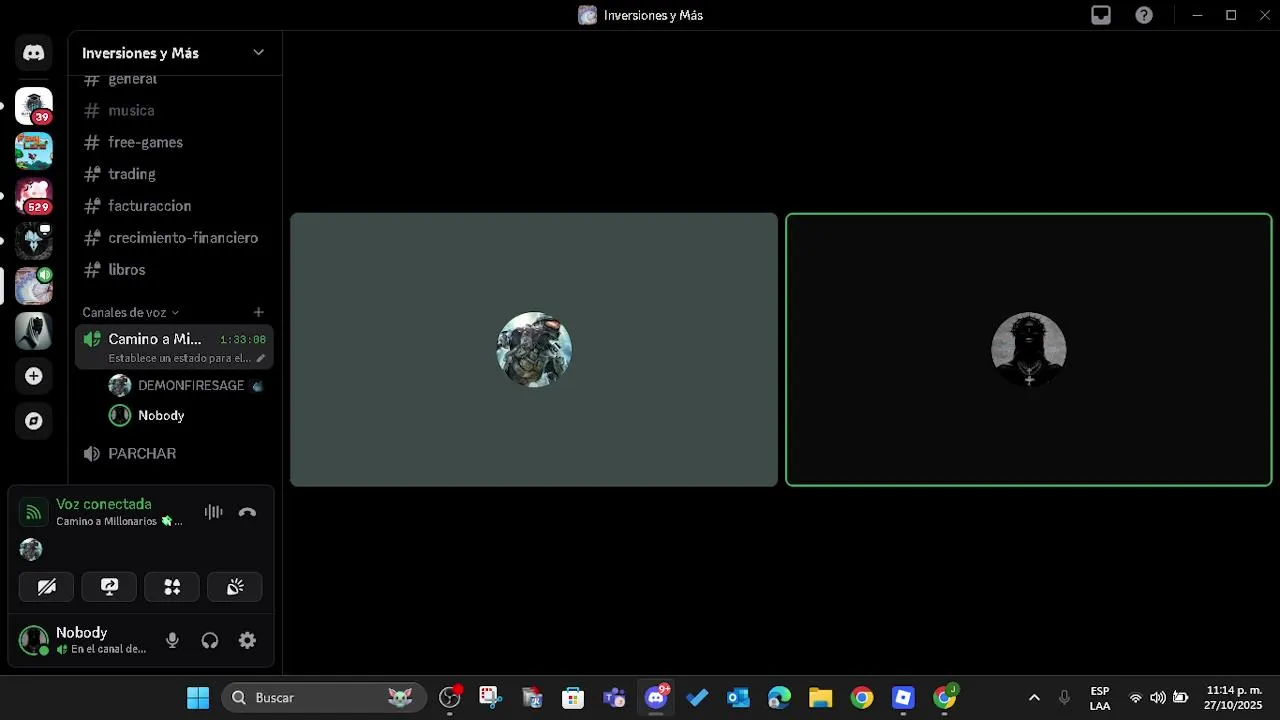Open User Settings gear icon
Image resolution: width=1280 pixels, height=720 pixels.
247,641
